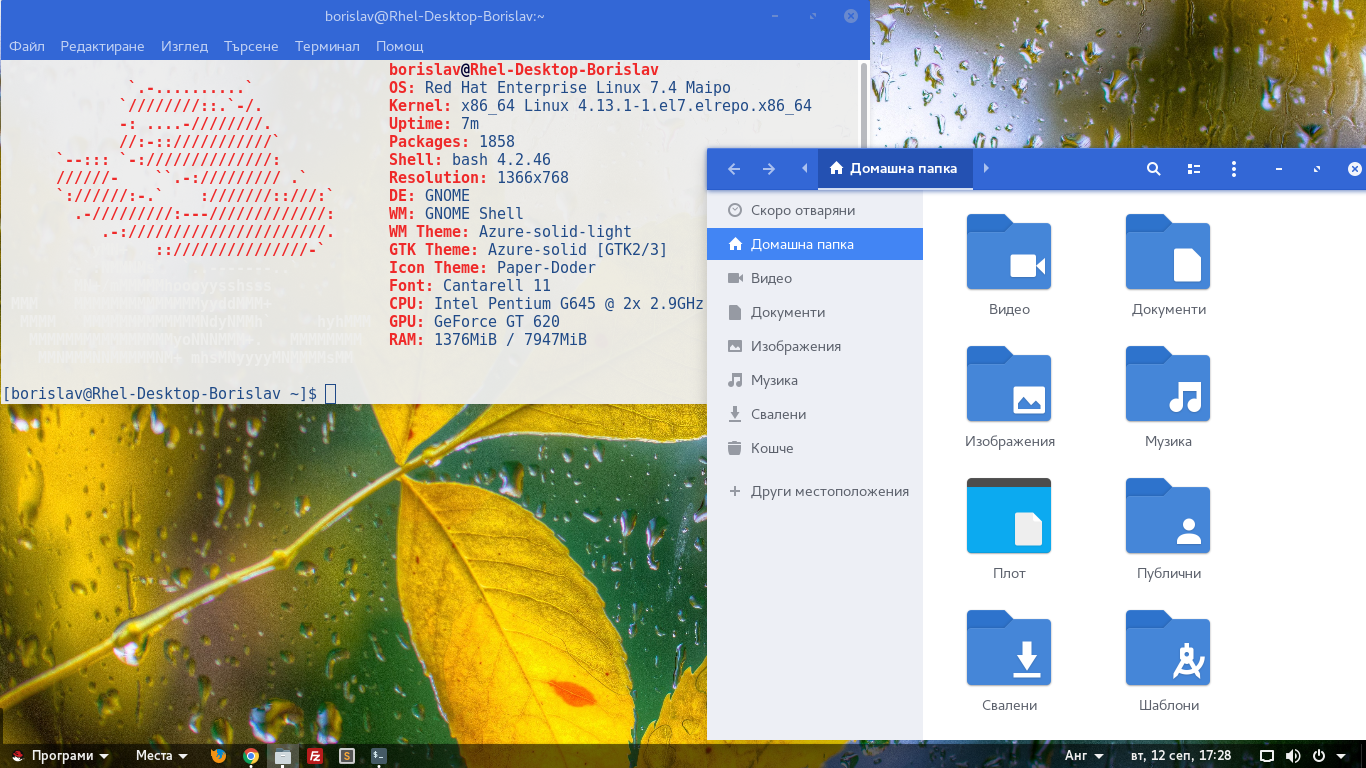Viewport: 1366px width, 768px height.
Task: Open Sublime Text from the taskbar
Action: point(346,756)
